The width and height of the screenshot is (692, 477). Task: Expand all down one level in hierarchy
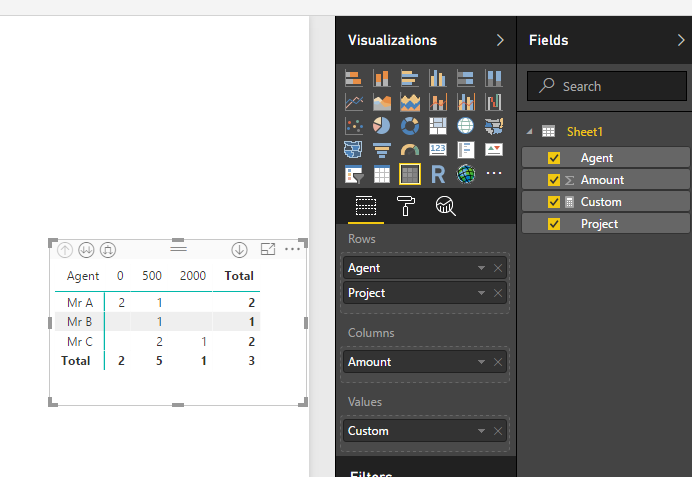click(x=108, y=250)
